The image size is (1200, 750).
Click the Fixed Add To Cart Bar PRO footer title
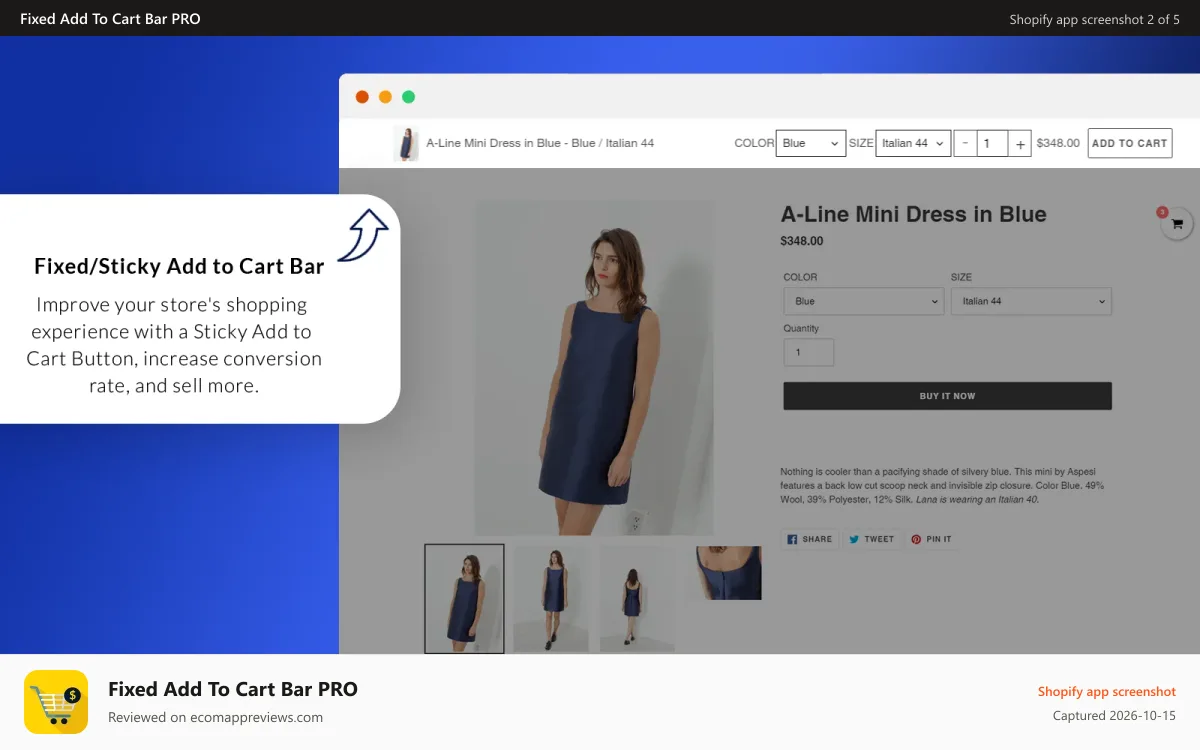coord(233,689)
